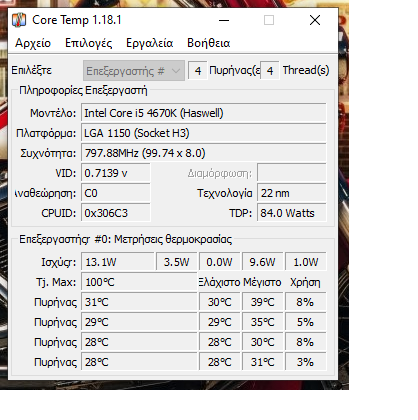Click the 13.1W total power reading
This screenshot has height=420, width=418.
118,262
